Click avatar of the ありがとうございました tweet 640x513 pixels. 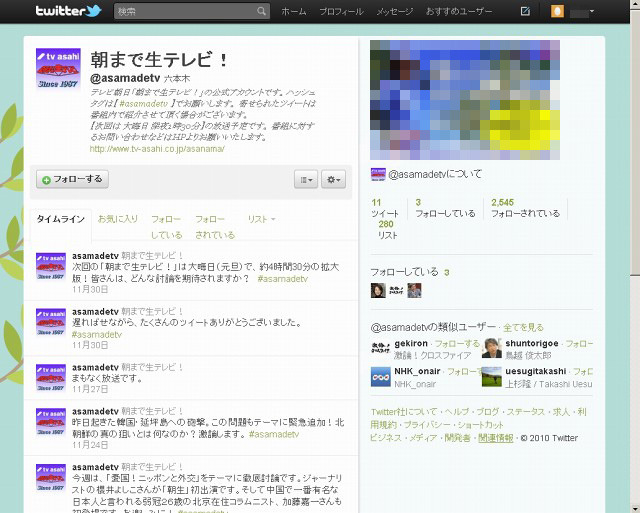pos(51,322)
